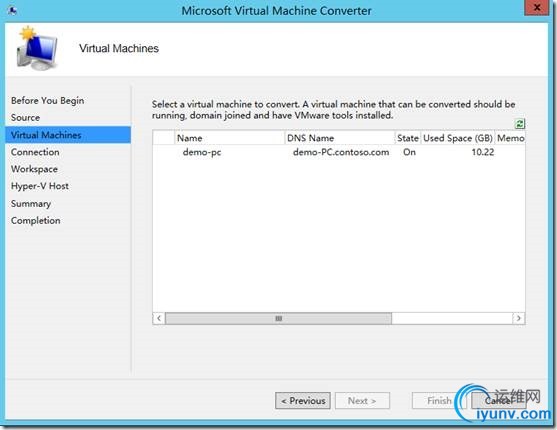Image resolution: width=557 pixels, height=430 pixels.
Task: Click demo-PC.contoso.com DNS name cell
Action: 341,152
